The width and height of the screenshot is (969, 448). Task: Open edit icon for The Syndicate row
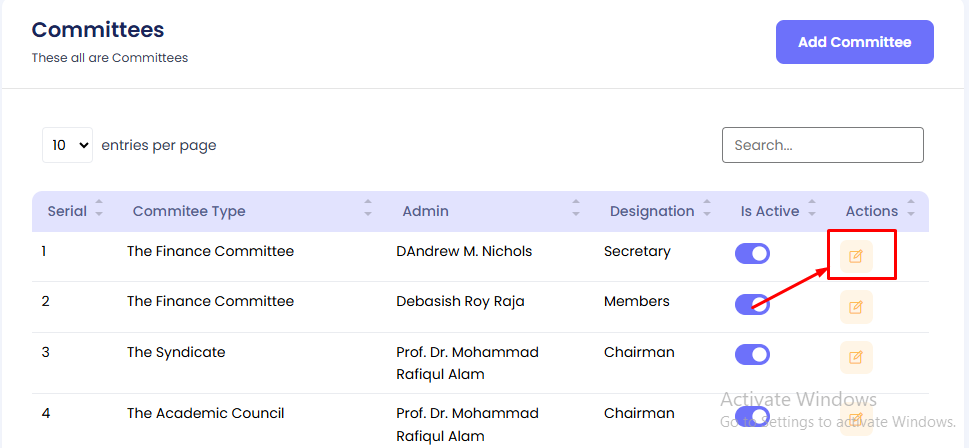point(856,357)
